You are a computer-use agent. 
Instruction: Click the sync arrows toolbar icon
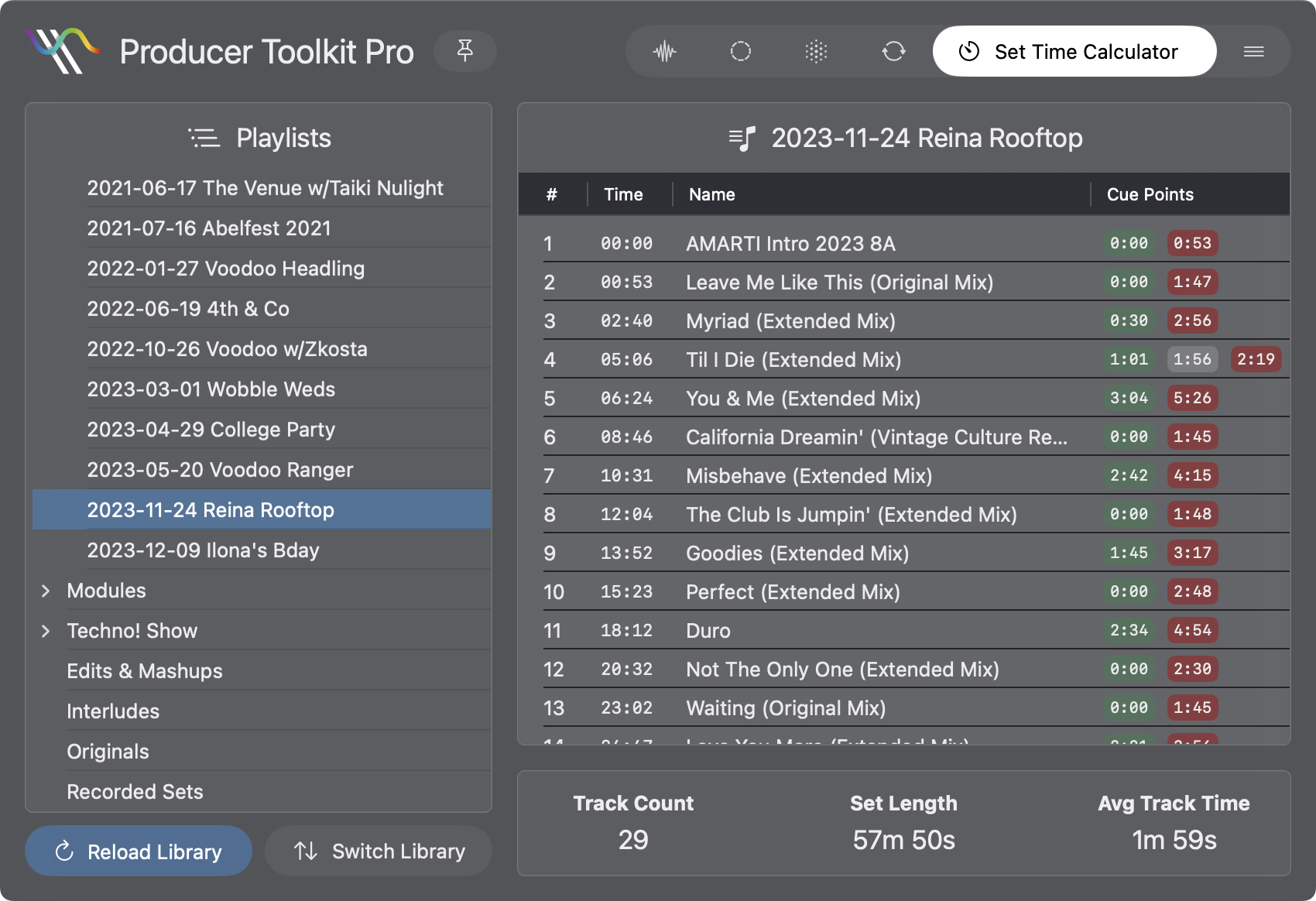893,52
